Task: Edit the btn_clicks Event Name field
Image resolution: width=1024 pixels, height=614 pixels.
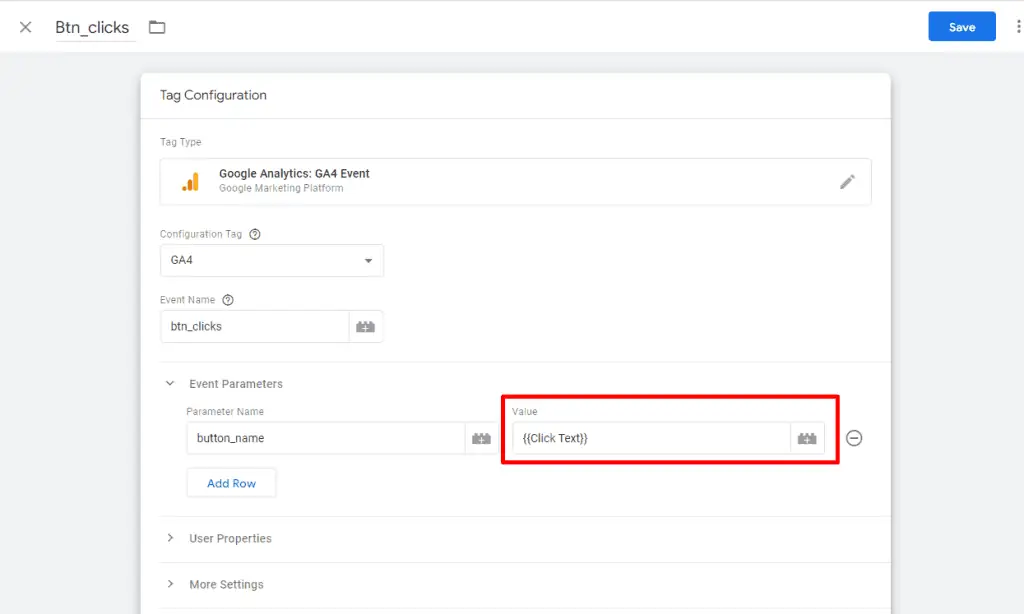Action: pyautogui.click(x=255, y=326)
